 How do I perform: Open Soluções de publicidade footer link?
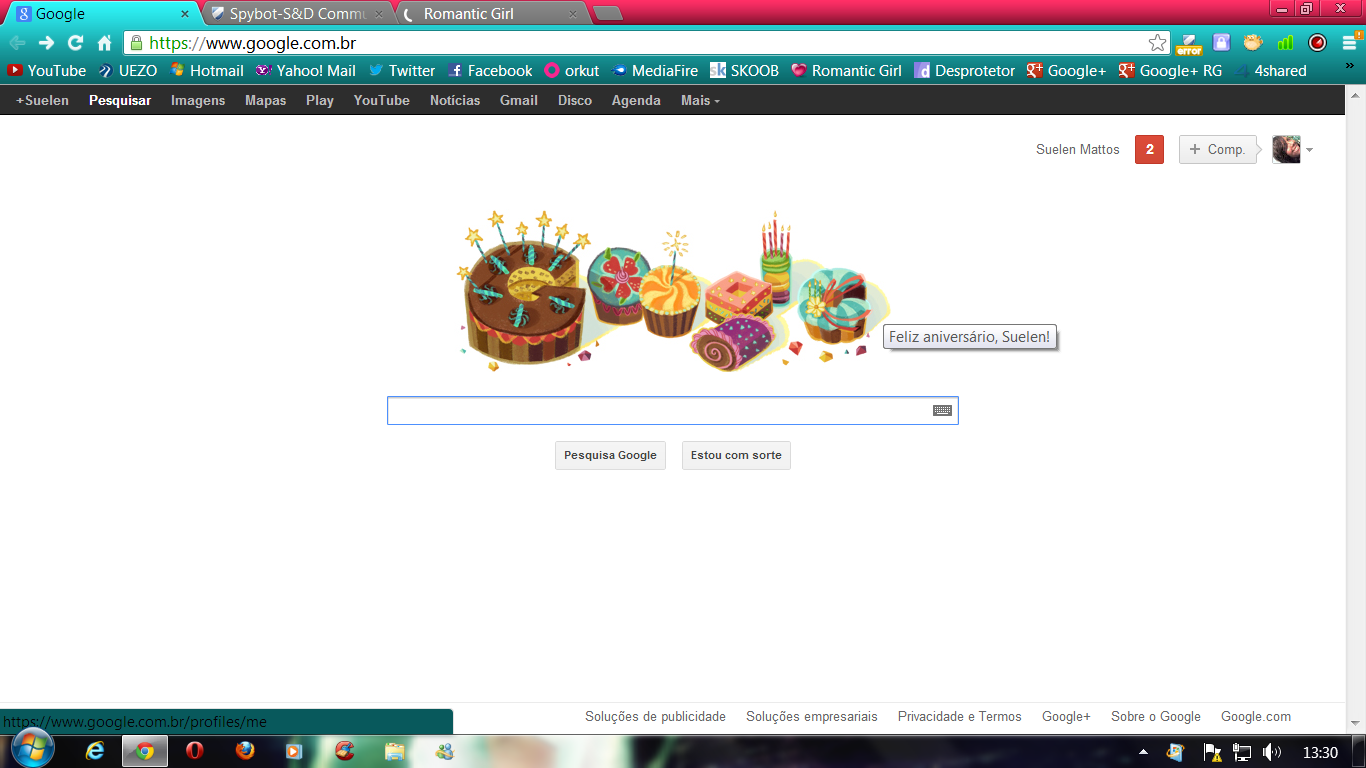655,716
